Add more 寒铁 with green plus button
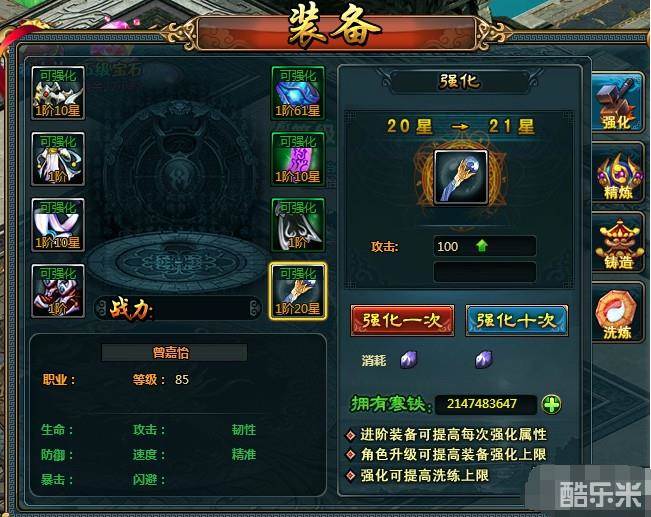 pyautogui.click(x=551, y=404)
